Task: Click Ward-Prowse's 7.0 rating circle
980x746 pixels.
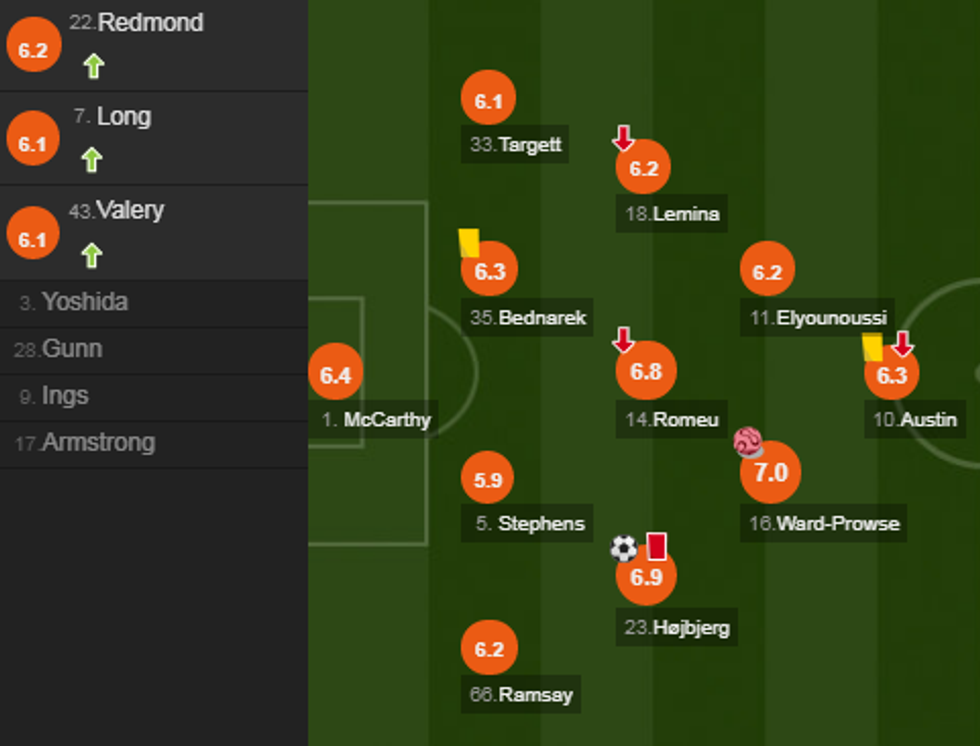Action: 770,473
